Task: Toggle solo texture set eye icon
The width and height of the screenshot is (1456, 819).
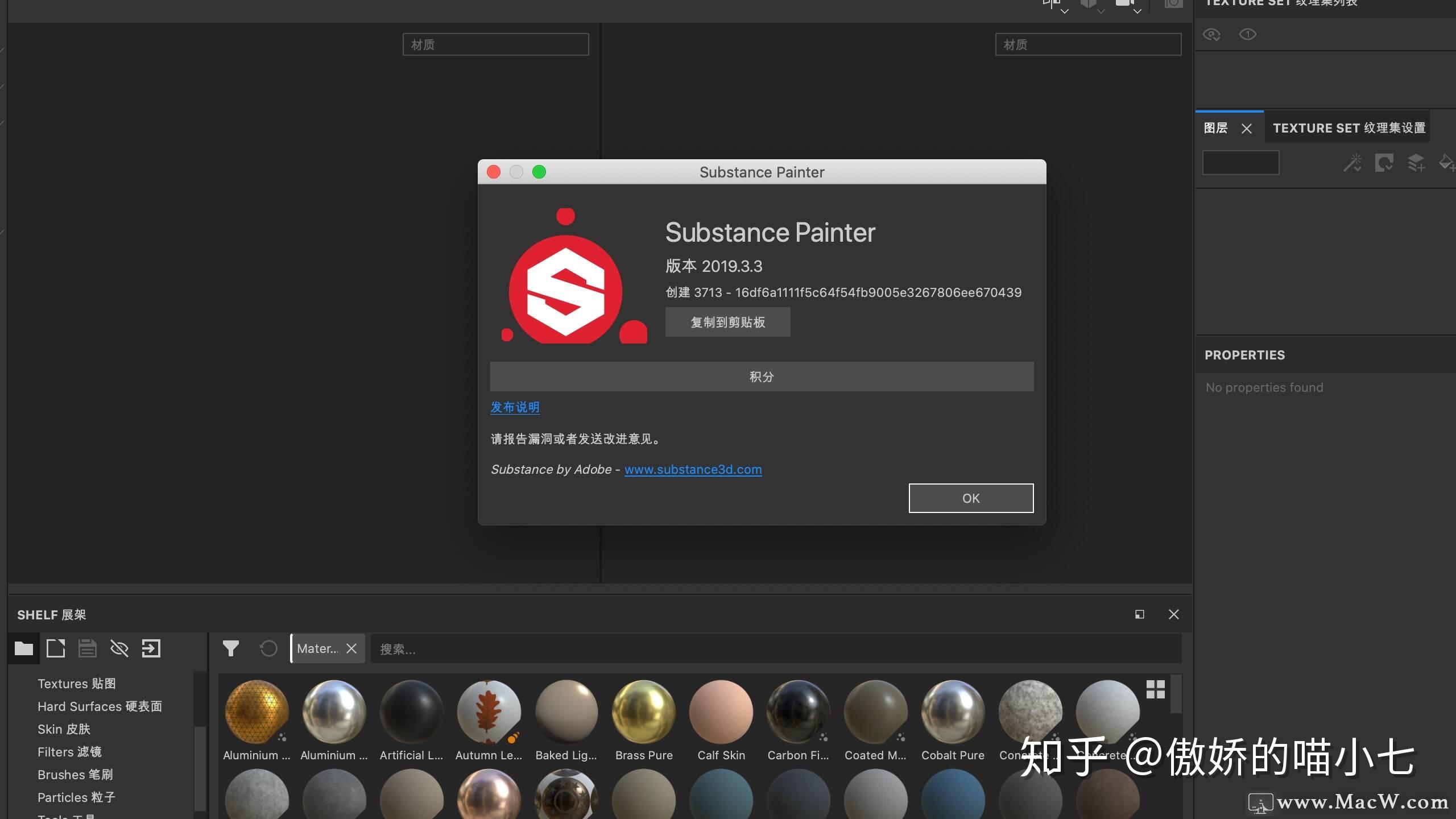Action: point(1247,35)
